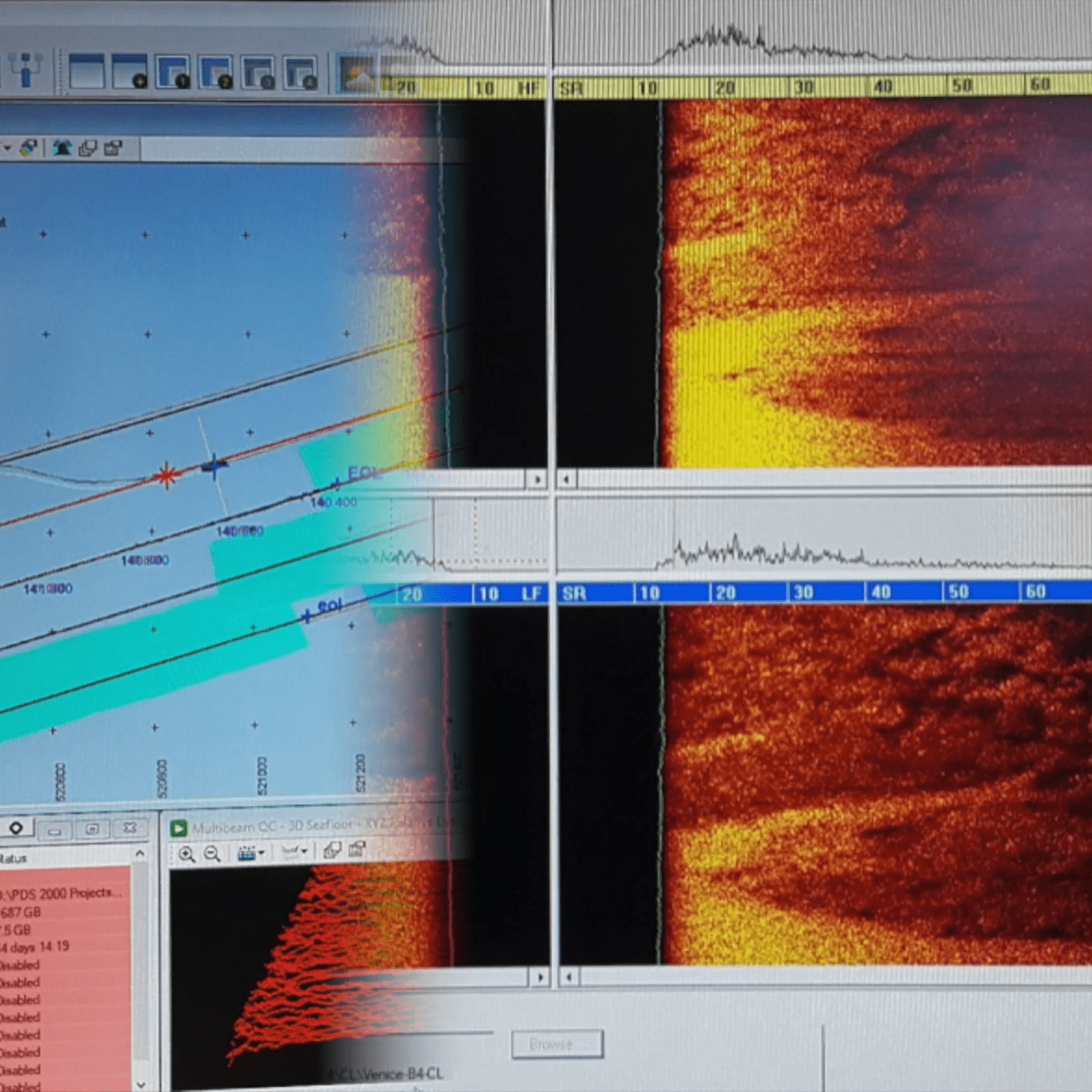Click the teal telephone-shaped icon in map toolbar

[62, 148]
